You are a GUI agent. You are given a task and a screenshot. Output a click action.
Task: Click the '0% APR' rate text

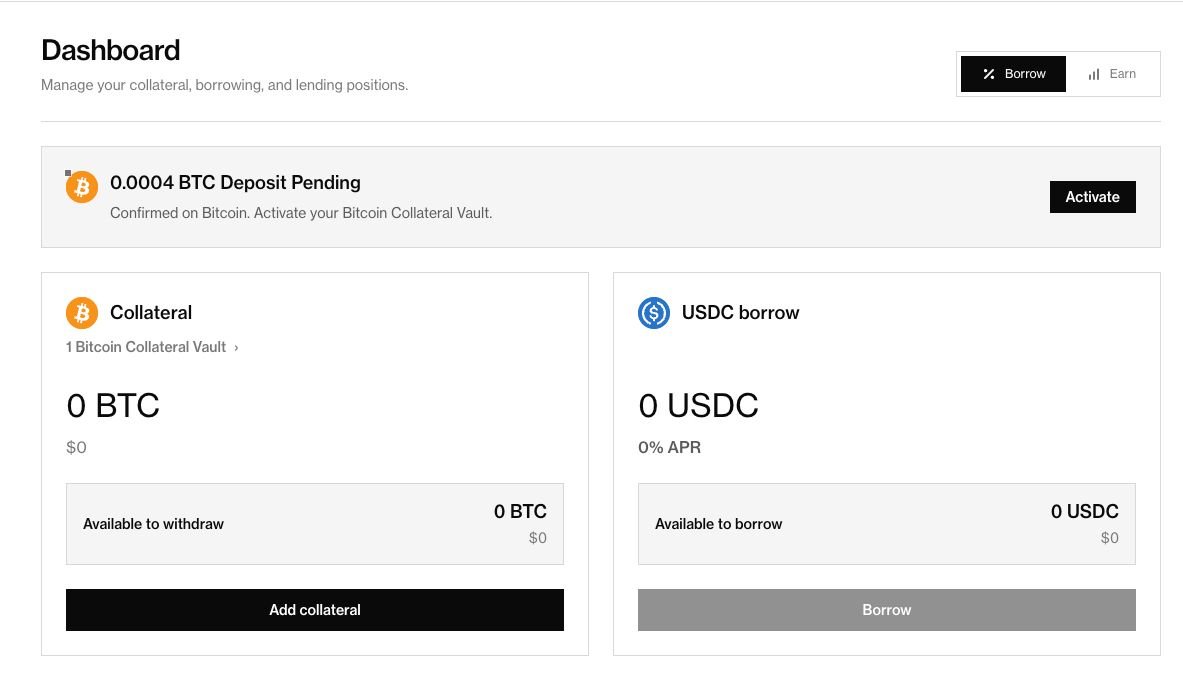click(x=669, y=447)
